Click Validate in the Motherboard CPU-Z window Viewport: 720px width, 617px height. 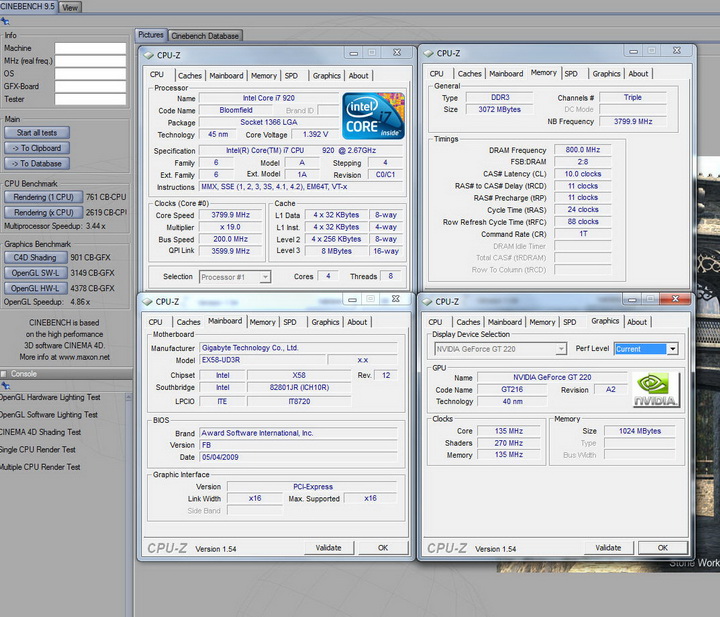coord(328,547)
